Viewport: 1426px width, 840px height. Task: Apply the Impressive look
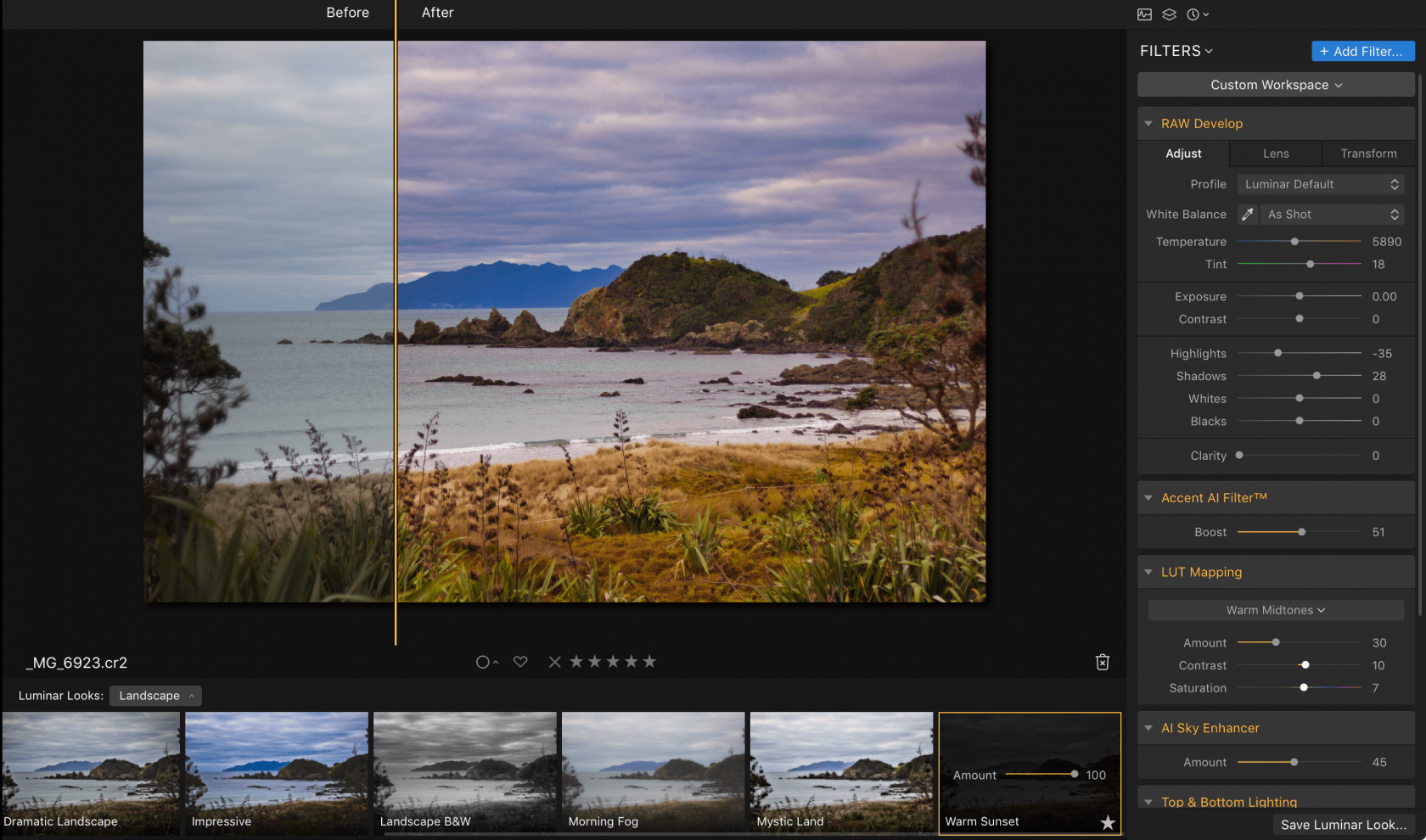click(x=277, y=773)
